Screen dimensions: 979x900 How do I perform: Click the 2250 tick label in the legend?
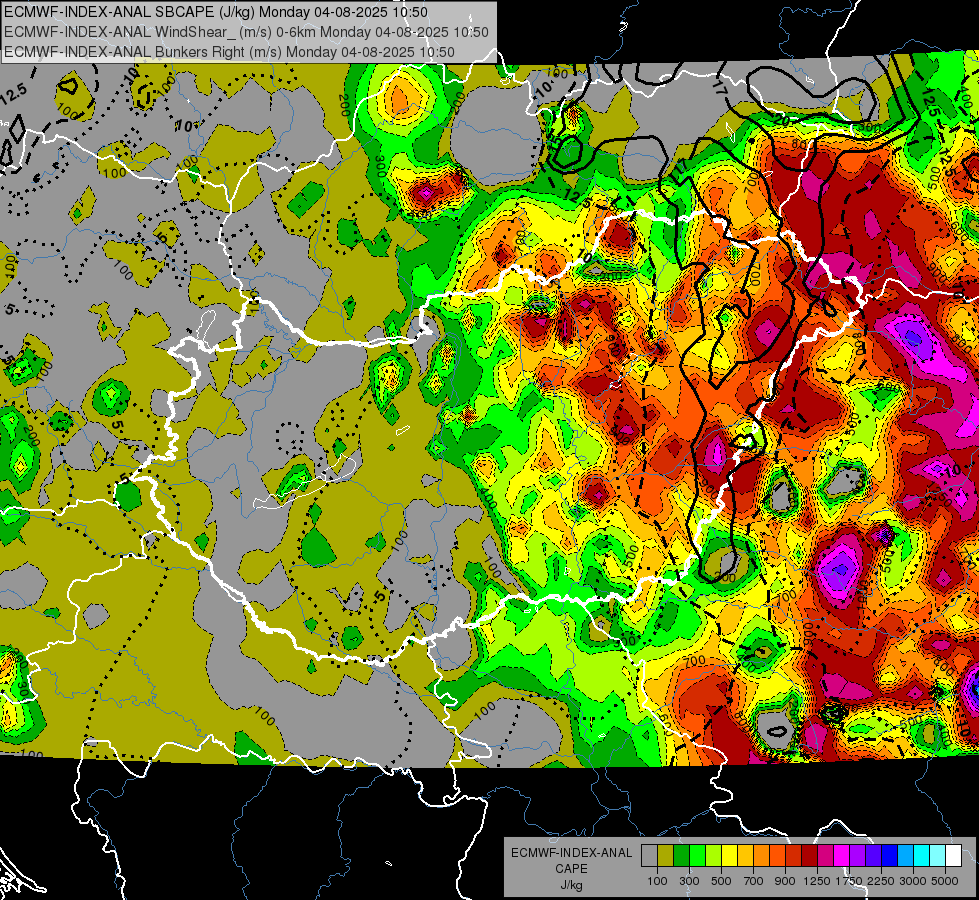tap(882, 881)
